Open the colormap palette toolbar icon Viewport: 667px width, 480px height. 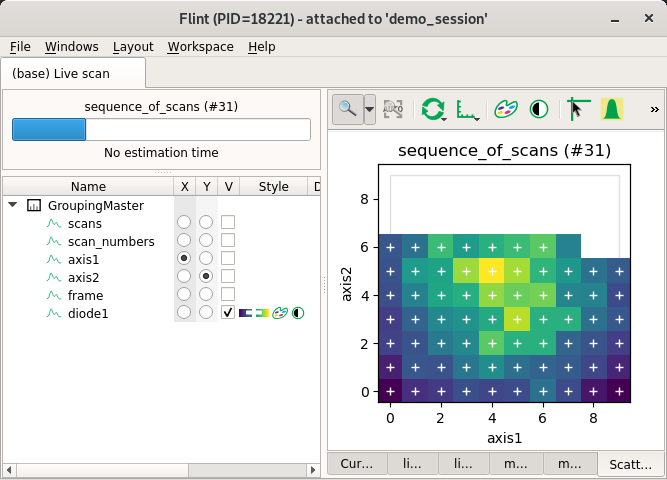(x=506, y=109)
